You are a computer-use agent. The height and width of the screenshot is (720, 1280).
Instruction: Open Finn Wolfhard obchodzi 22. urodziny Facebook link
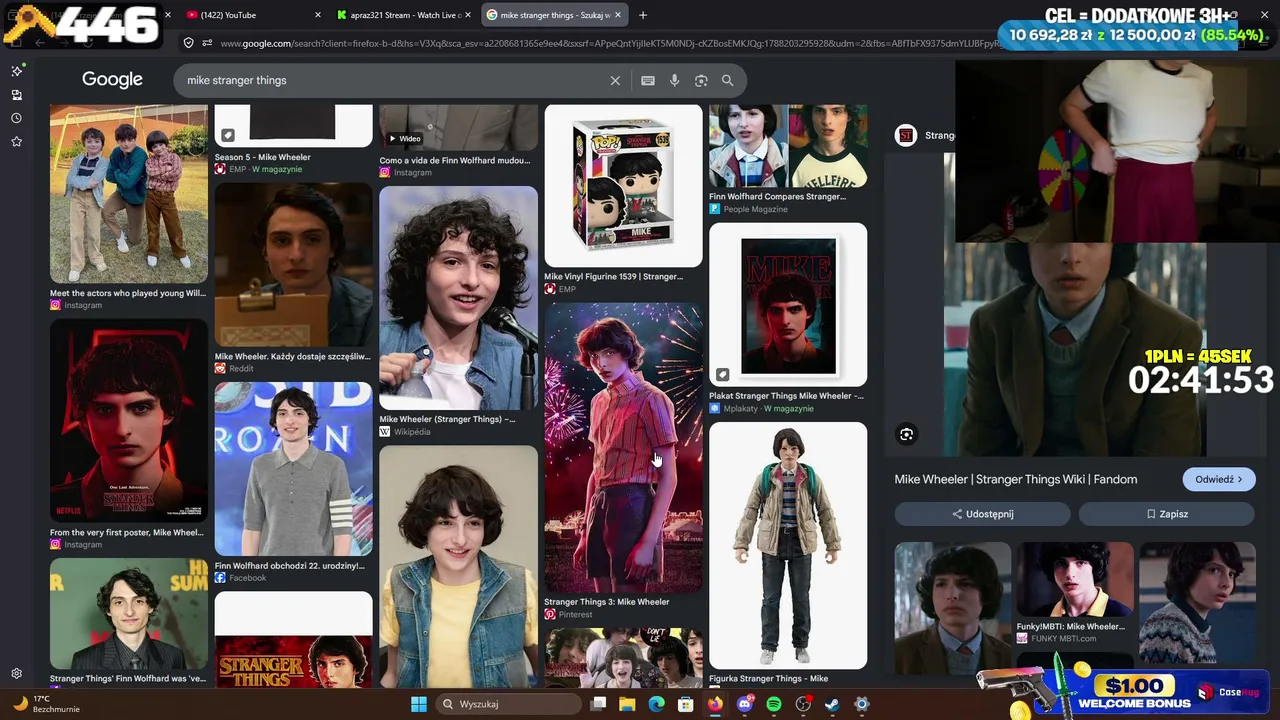[289, 566]
